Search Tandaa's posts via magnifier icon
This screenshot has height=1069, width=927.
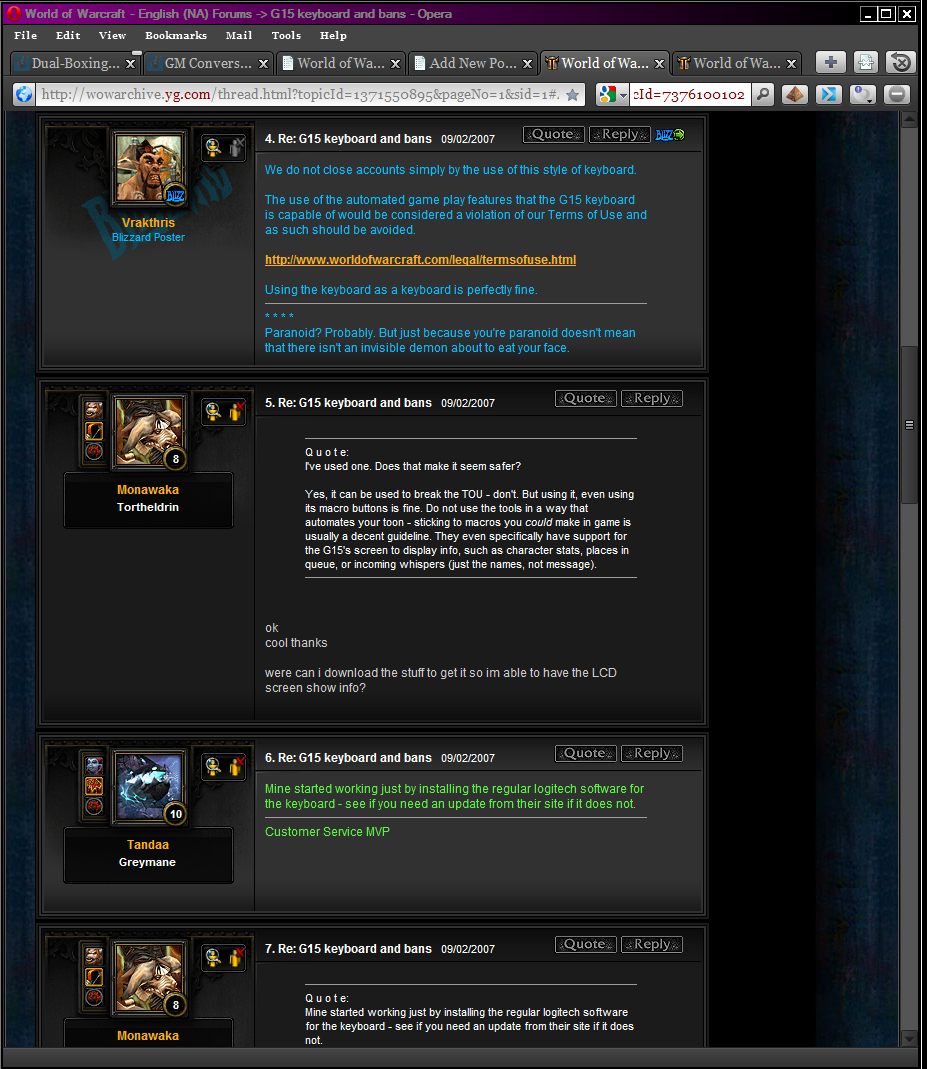point(213,766)
